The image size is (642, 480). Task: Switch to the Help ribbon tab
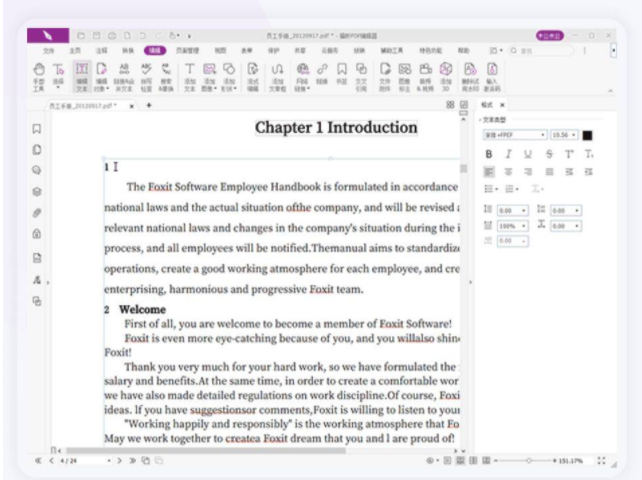click(463, 51)
